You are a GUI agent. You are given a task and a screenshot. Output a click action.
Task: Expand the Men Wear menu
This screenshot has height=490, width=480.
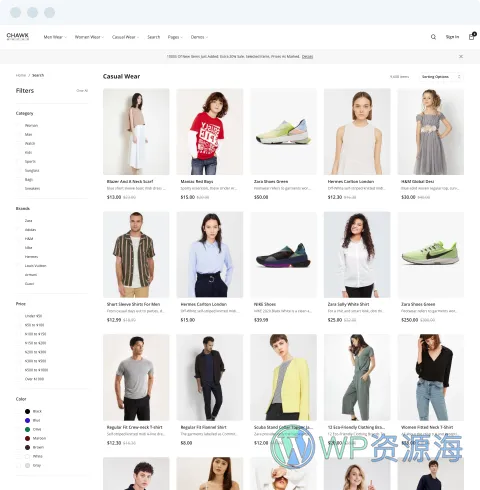click(x=55, y=37)
